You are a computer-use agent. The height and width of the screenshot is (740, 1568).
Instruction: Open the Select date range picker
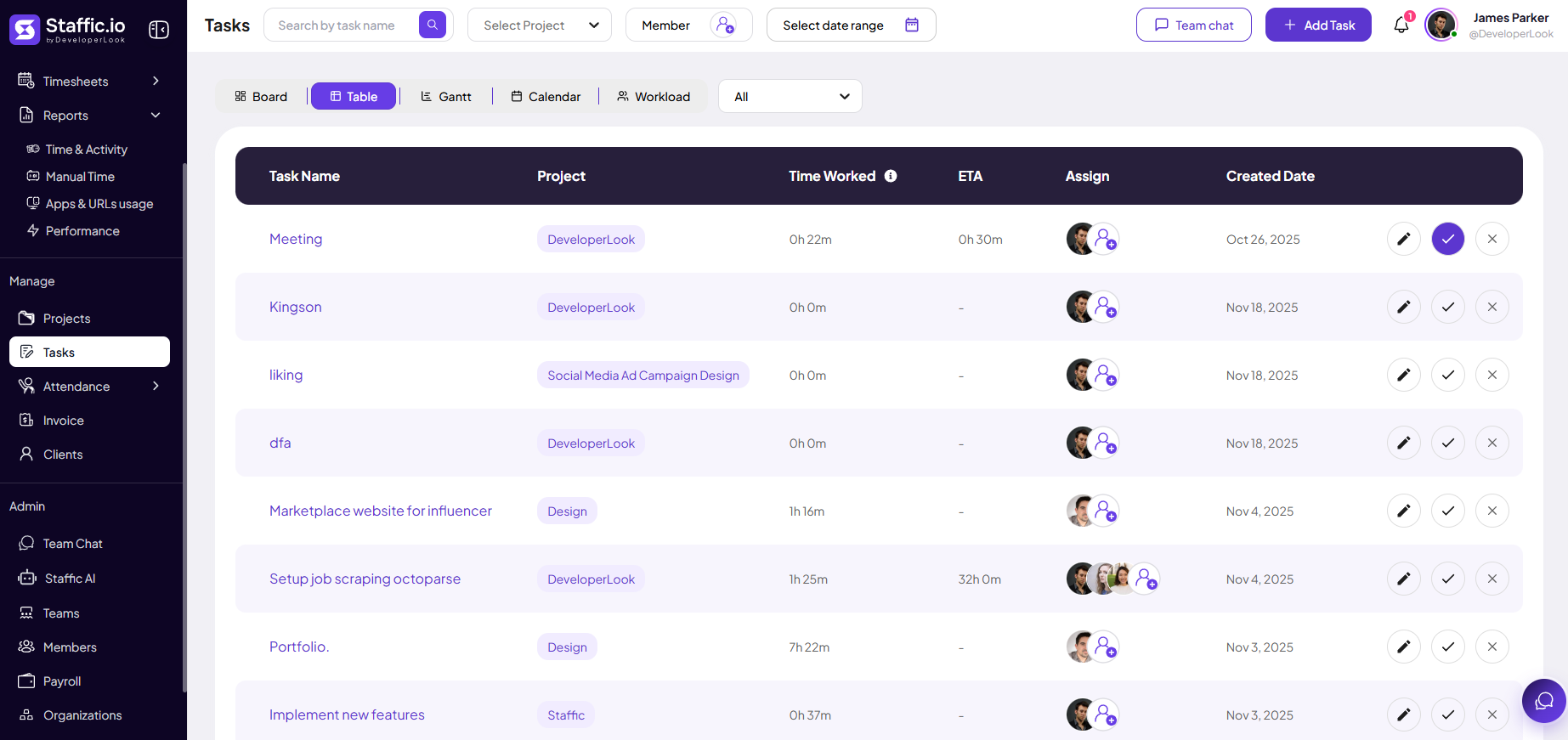click(851, 25)
